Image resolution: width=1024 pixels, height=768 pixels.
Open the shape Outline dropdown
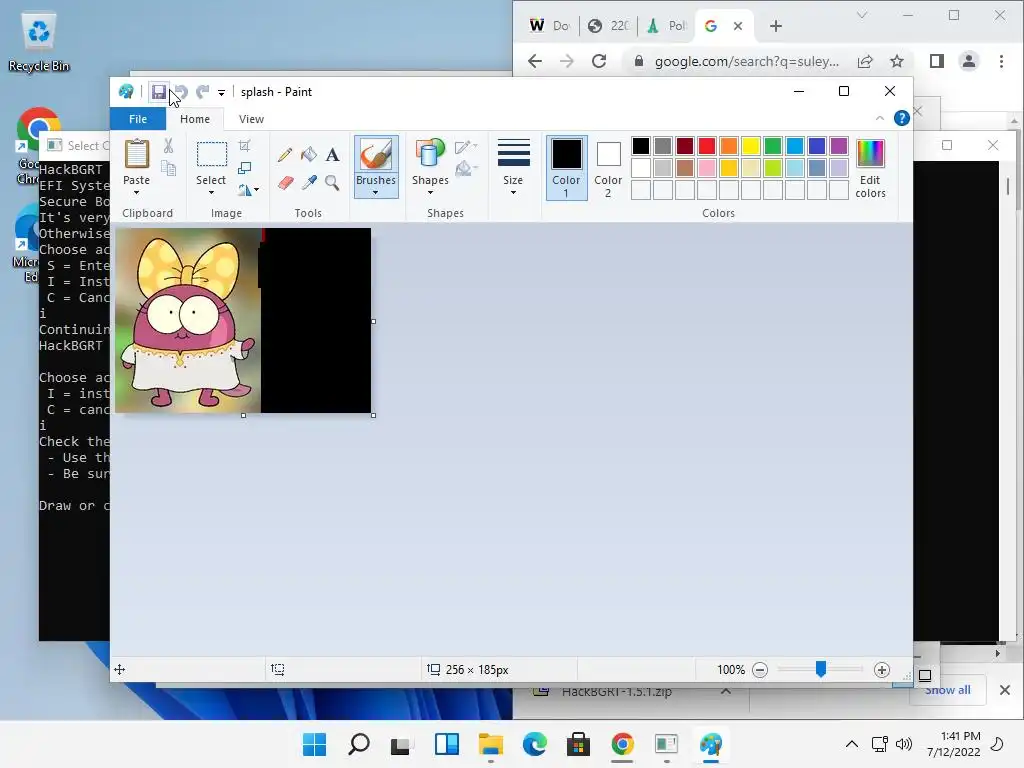(466, 147)
